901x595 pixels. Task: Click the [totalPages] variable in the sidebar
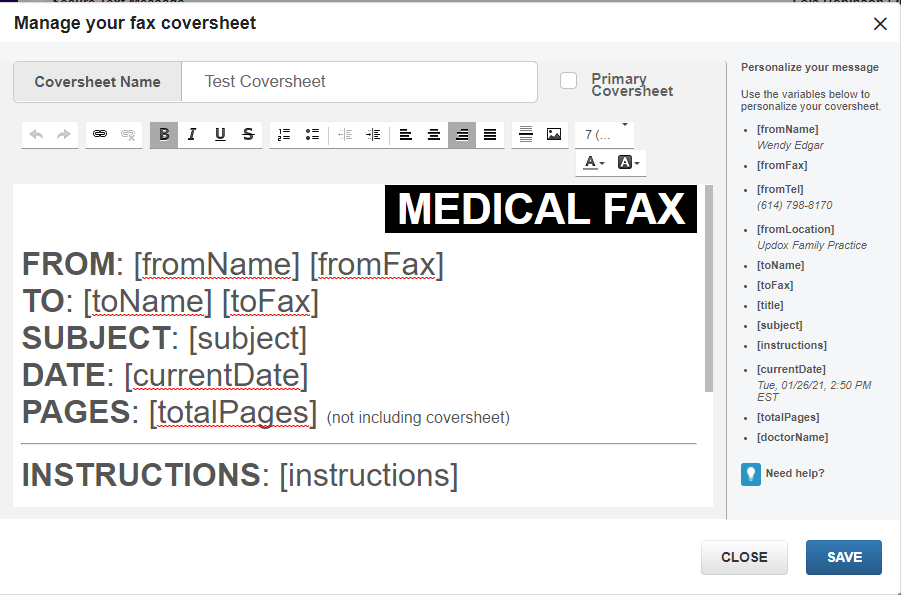coord(788,417)
